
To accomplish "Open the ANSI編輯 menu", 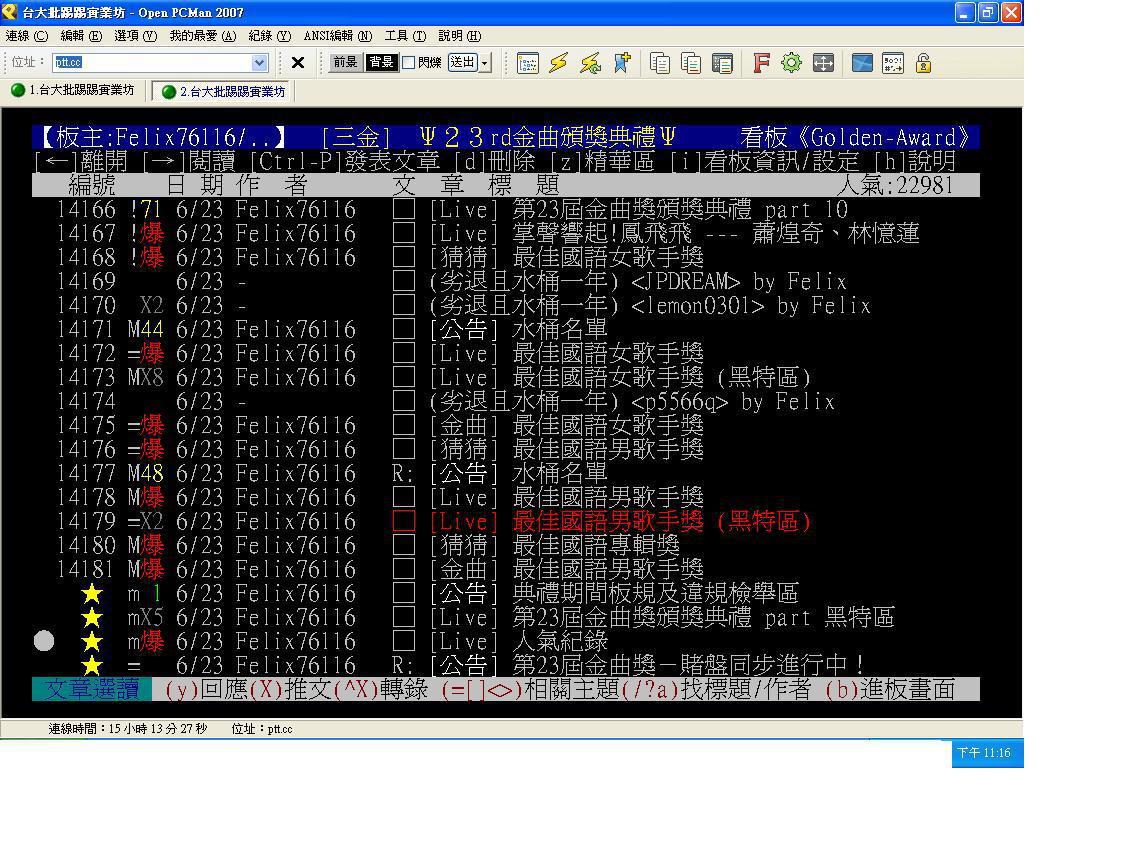I will click(x=338, y=36).
